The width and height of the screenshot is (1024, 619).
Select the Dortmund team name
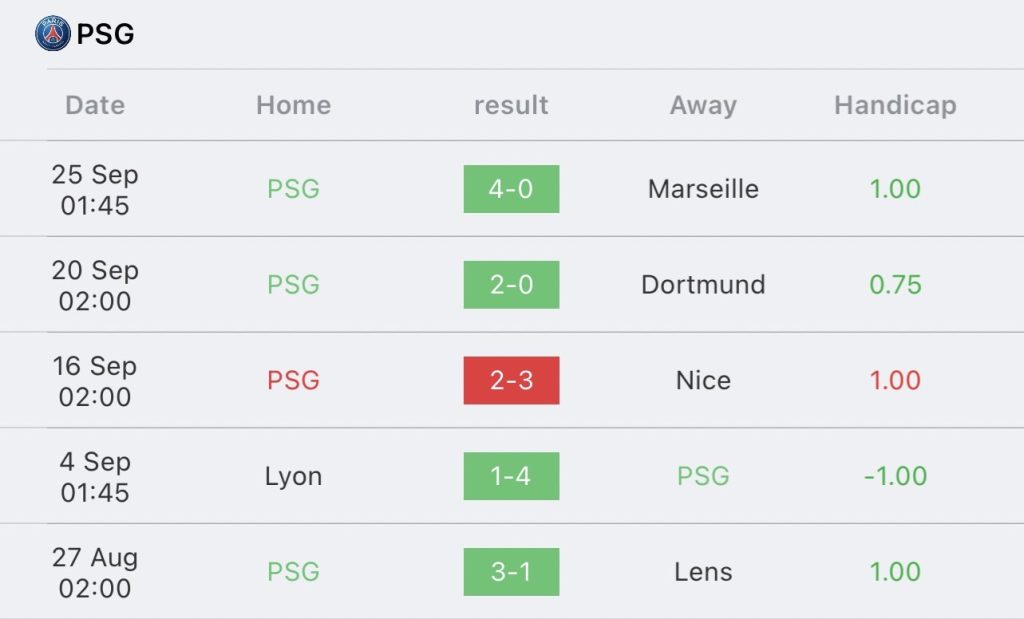coord(703,285)
